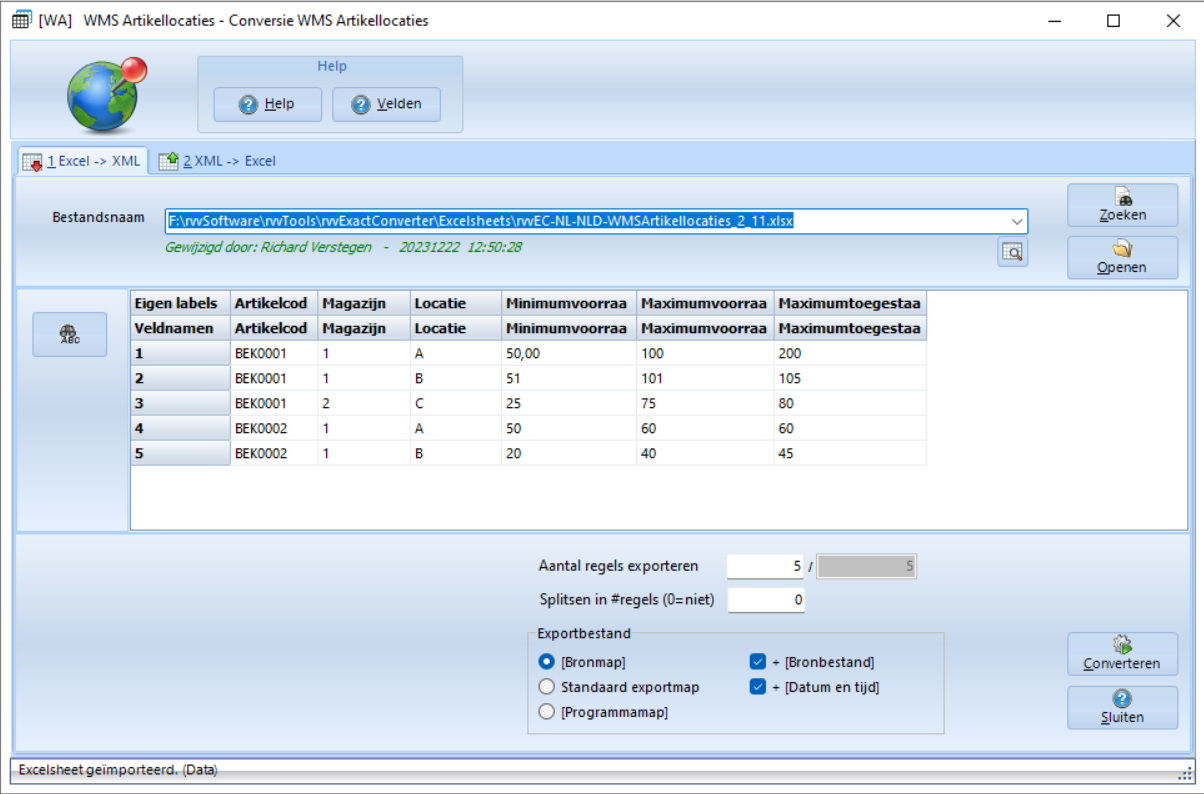Click the Aantal regels exporteren field
This screenshot has width=1204, height=794.
pyautogui.click(x=765, y=567)
